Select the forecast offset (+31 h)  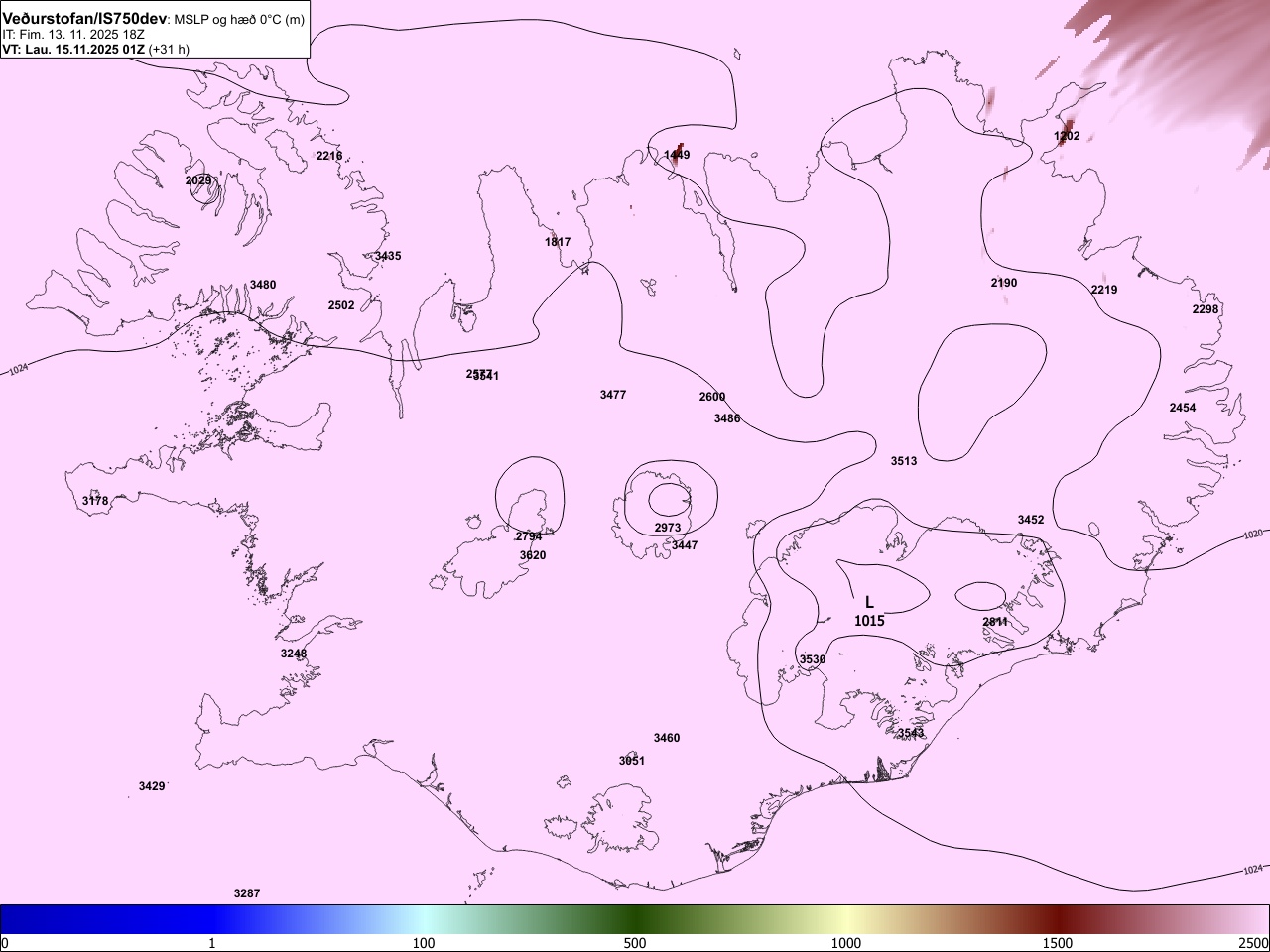pos(169,48)
